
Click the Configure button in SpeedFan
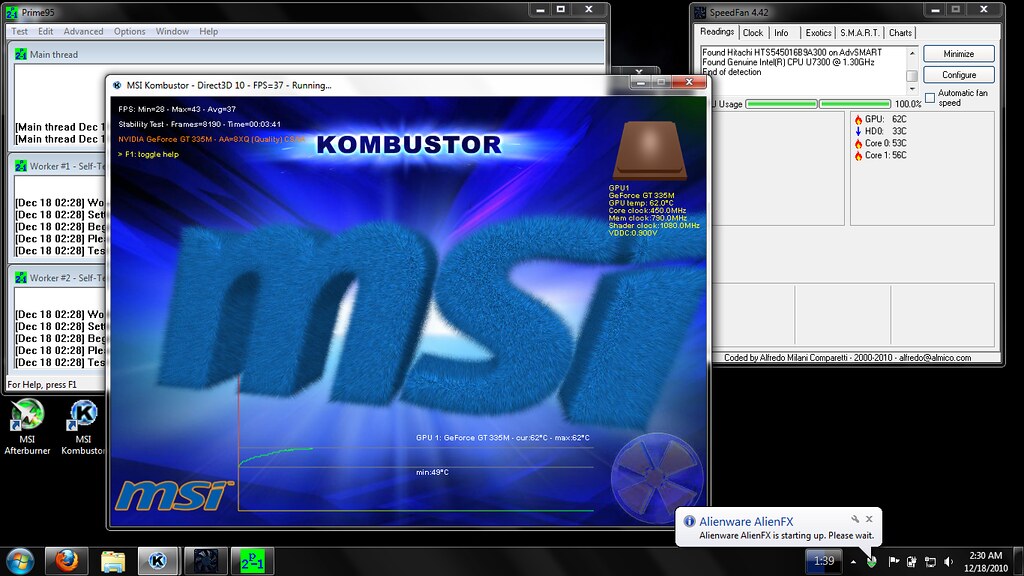(x=959, y=74)
